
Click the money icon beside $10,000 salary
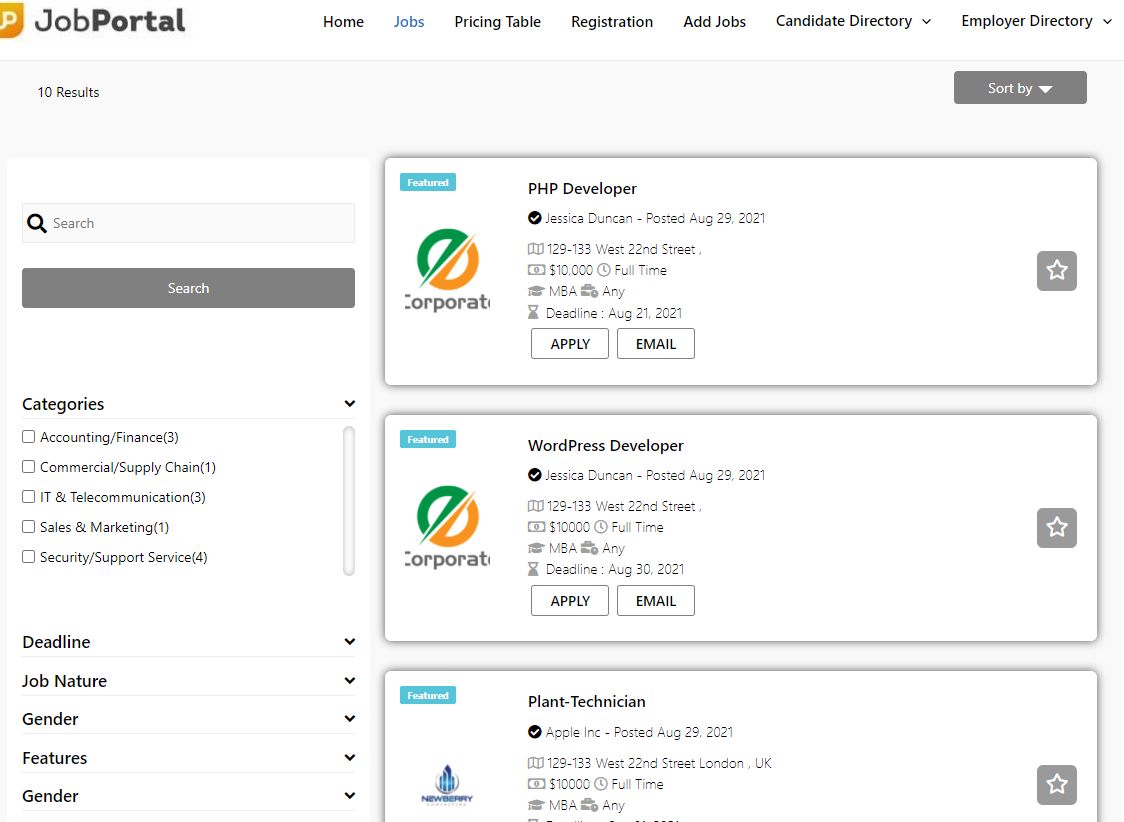pos(536,270)
